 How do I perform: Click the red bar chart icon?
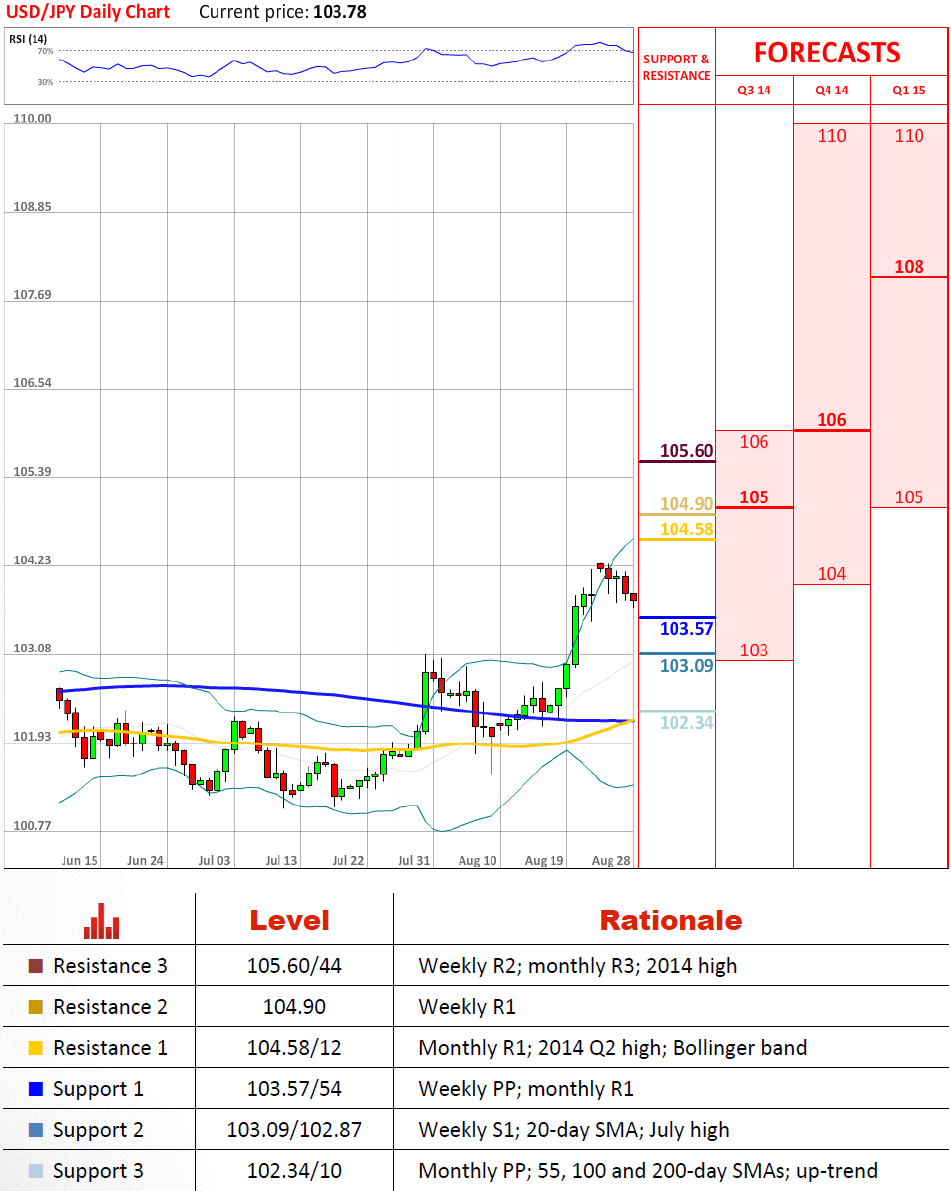tap(101, 921)
